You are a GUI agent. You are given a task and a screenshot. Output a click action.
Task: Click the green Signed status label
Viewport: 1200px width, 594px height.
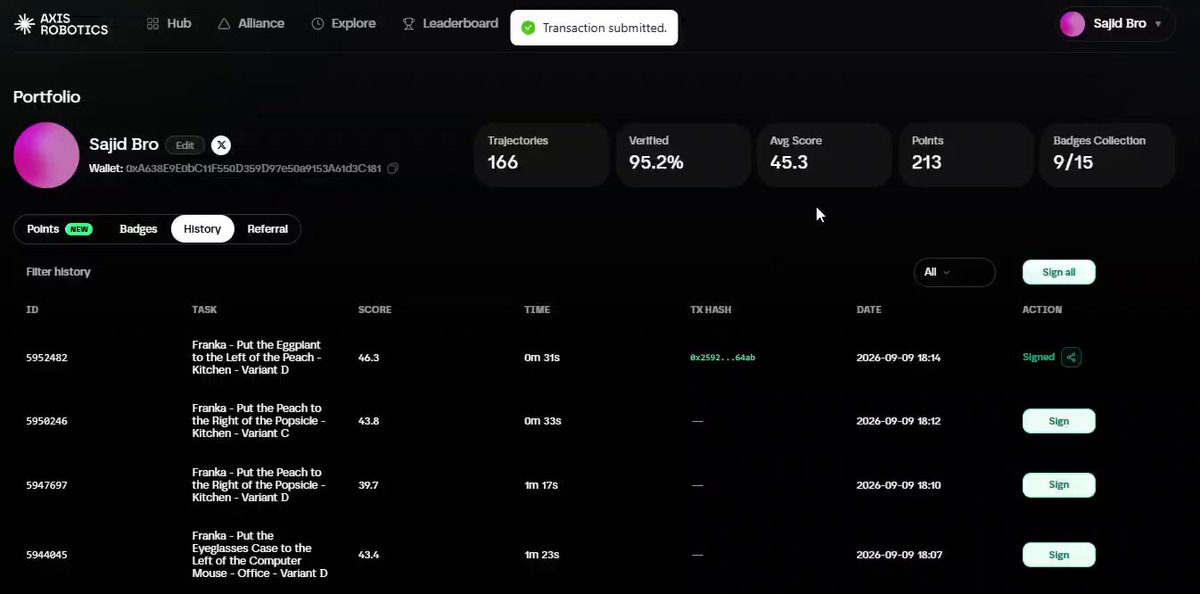1038,357
